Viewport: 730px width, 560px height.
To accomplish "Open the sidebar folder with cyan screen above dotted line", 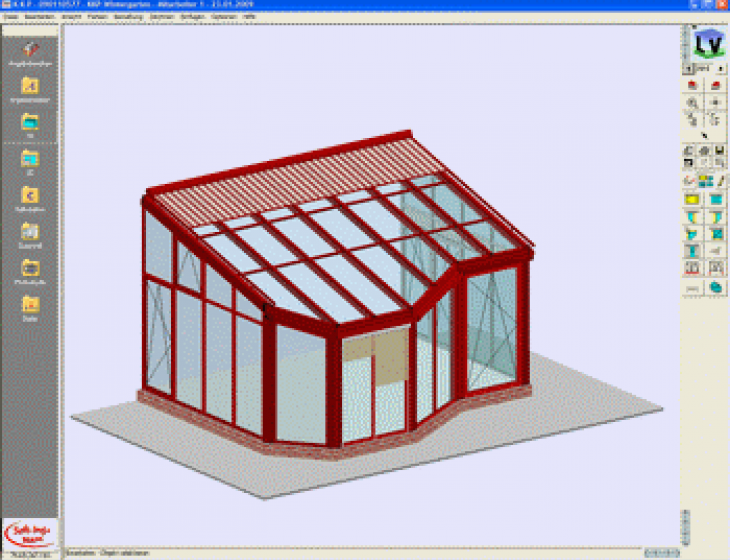I will 30,122.
